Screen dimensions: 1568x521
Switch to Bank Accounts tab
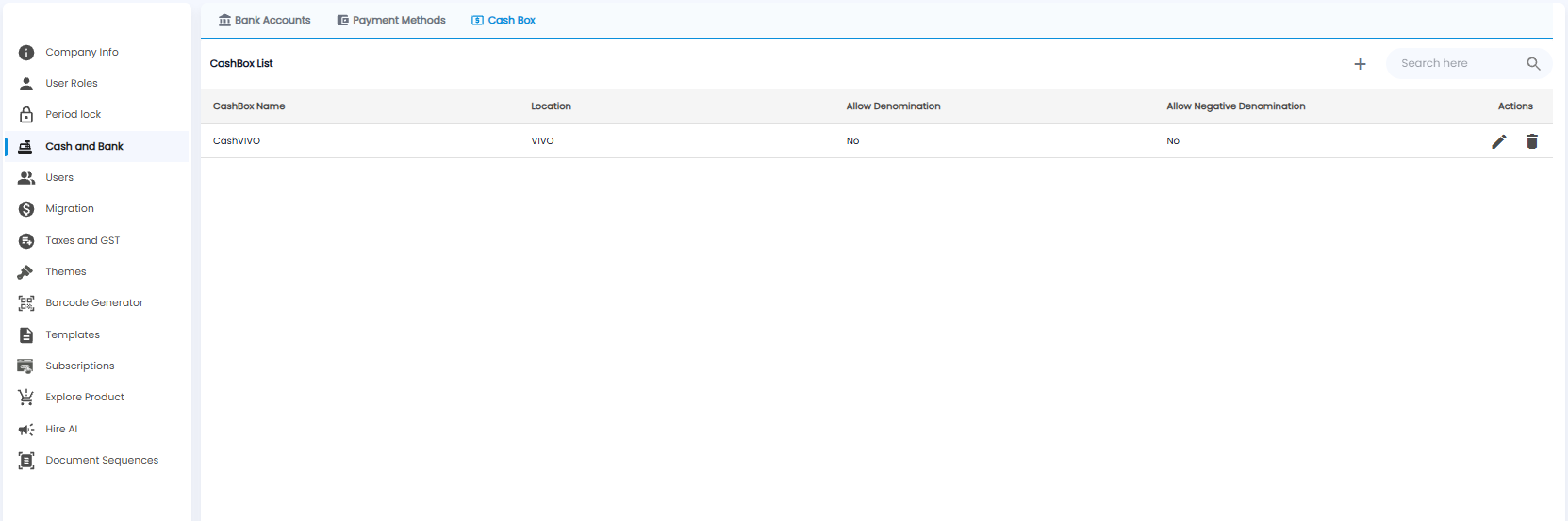pos(265,20)
